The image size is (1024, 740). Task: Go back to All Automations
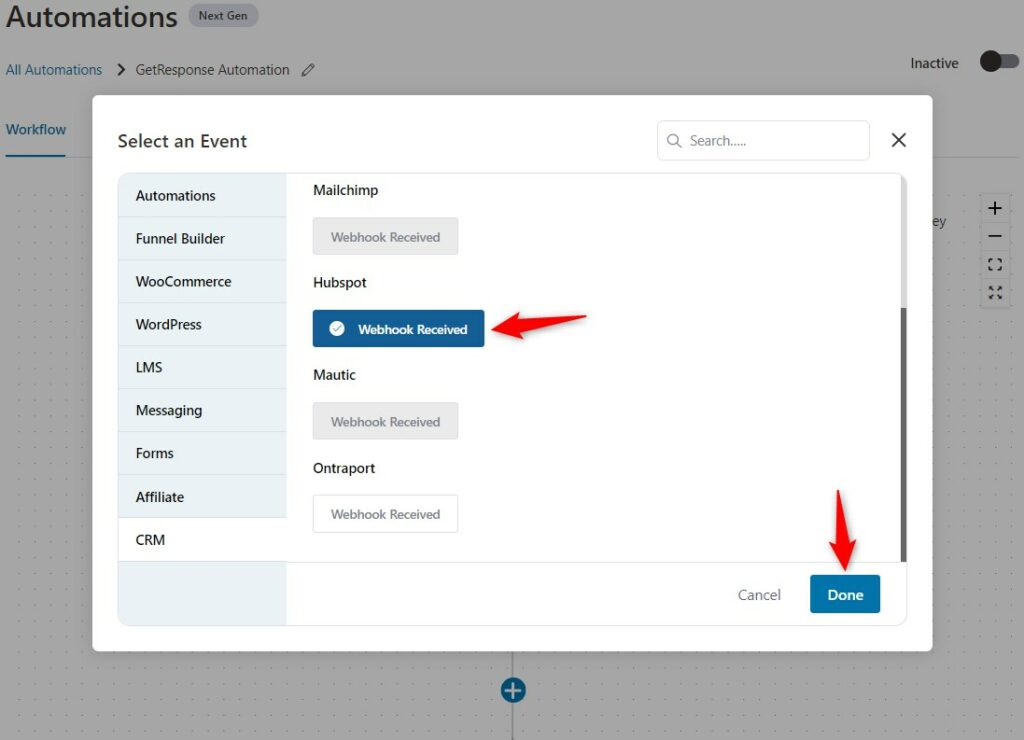pos(54,70)
